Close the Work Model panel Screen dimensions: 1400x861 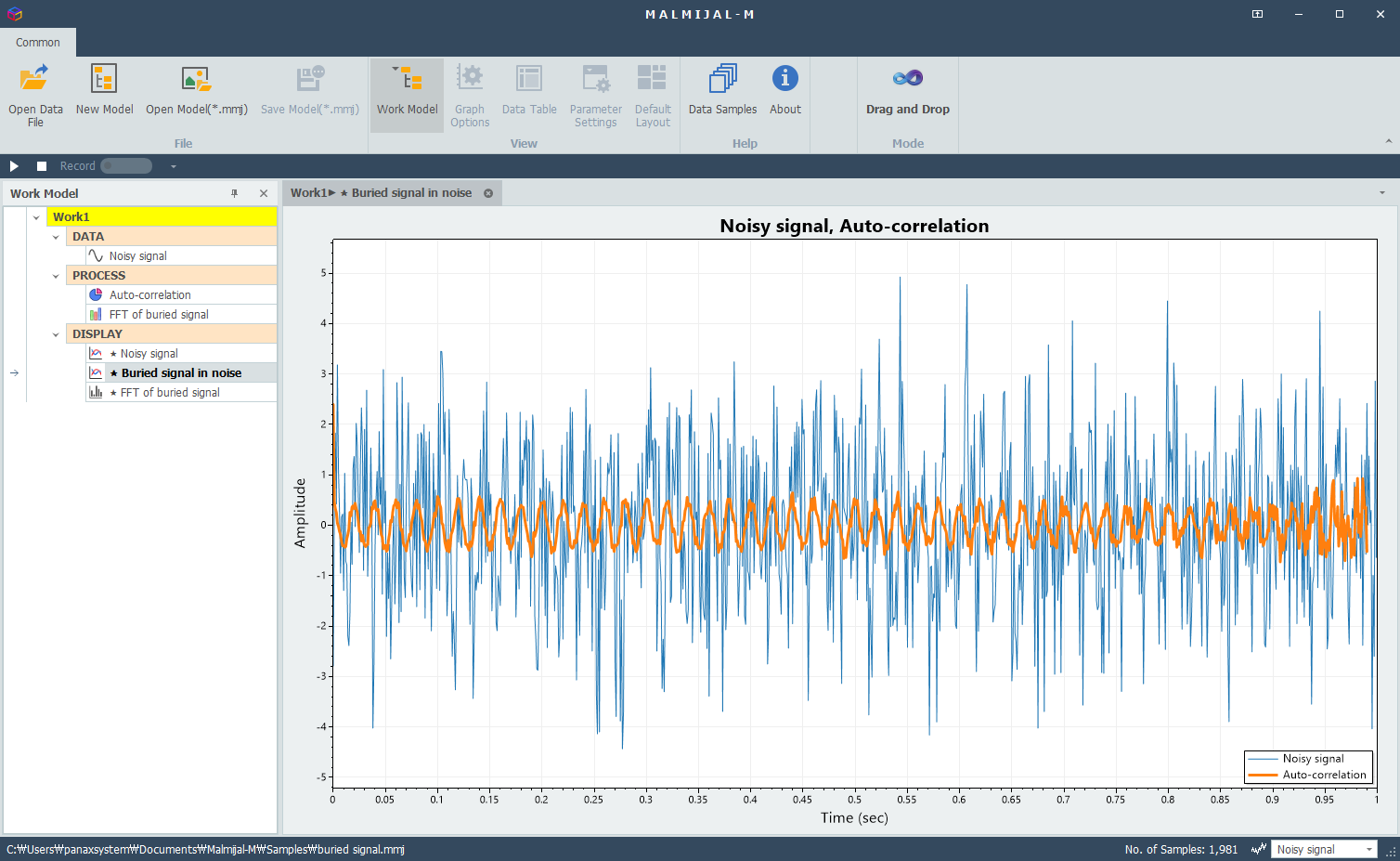click(x=264, y=193)
